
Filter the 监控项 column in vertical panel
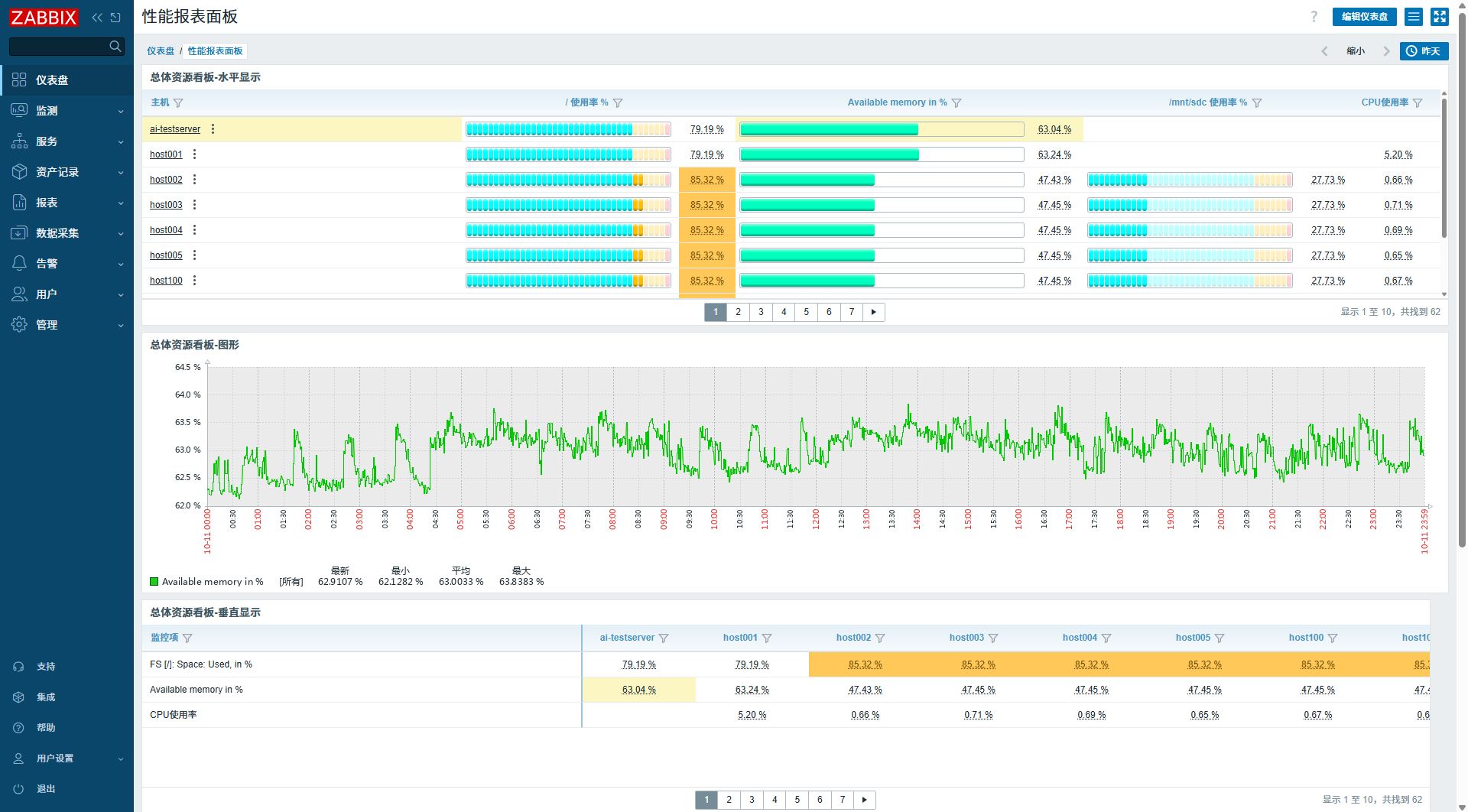(187, 638)
